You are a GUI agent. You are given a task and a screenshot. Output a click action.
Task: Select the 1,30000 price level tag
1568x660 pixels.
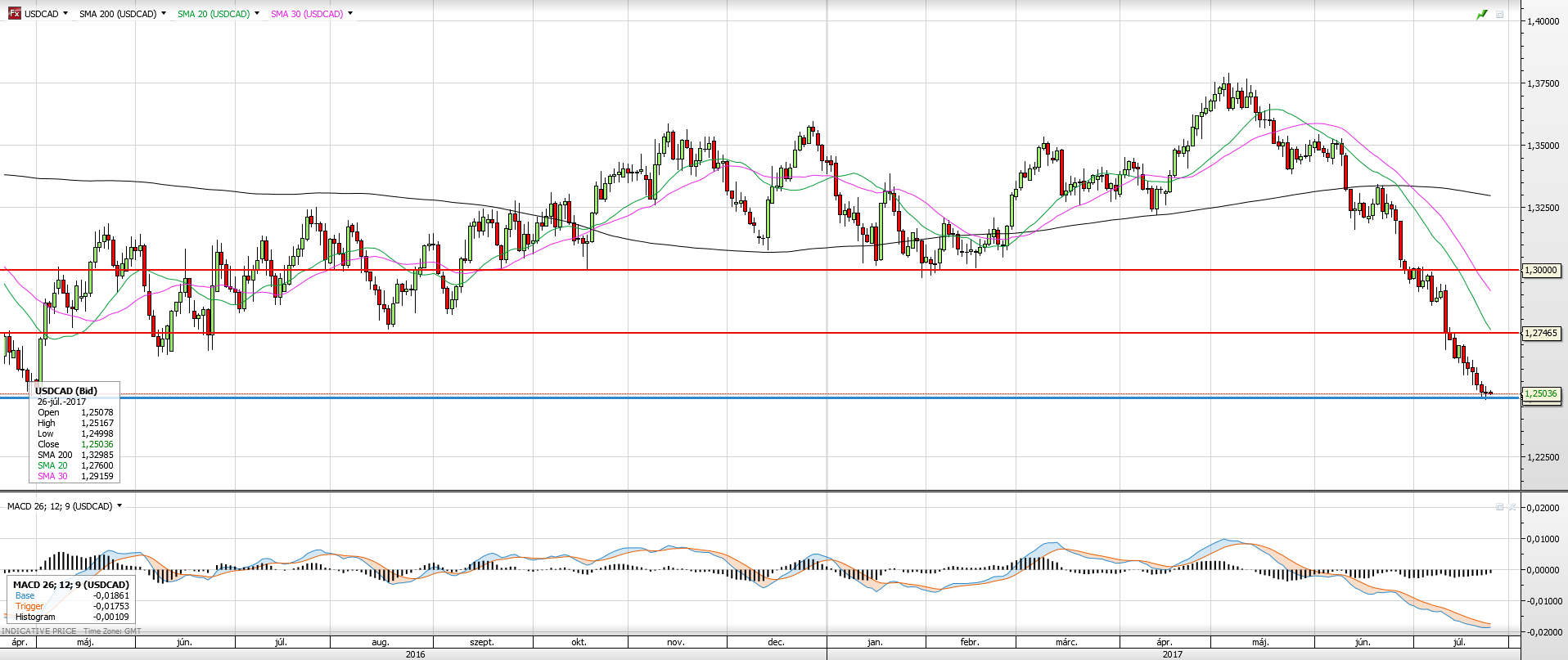pos(1541,270)
